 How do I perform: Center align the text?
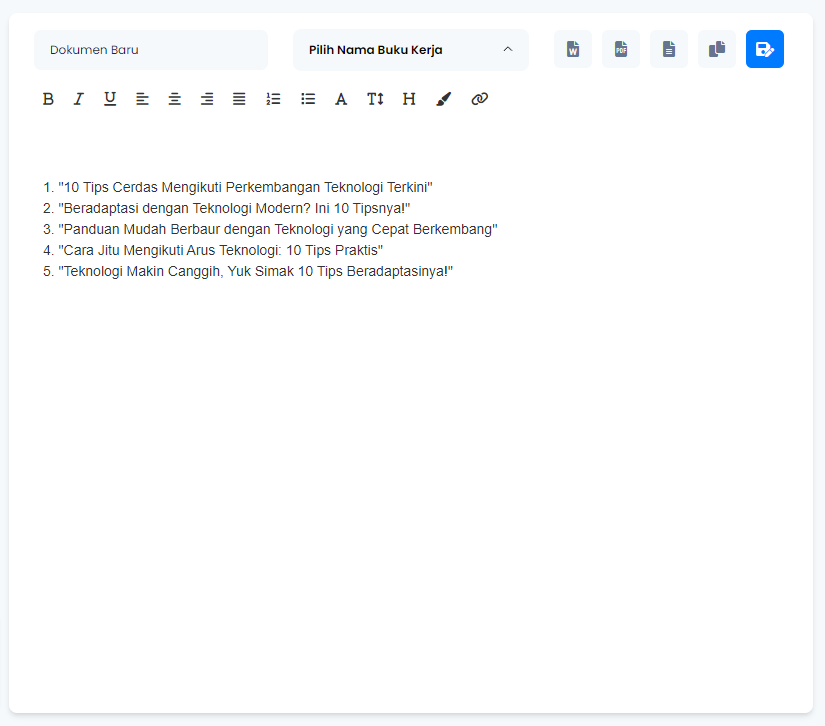tap(175, 99)
